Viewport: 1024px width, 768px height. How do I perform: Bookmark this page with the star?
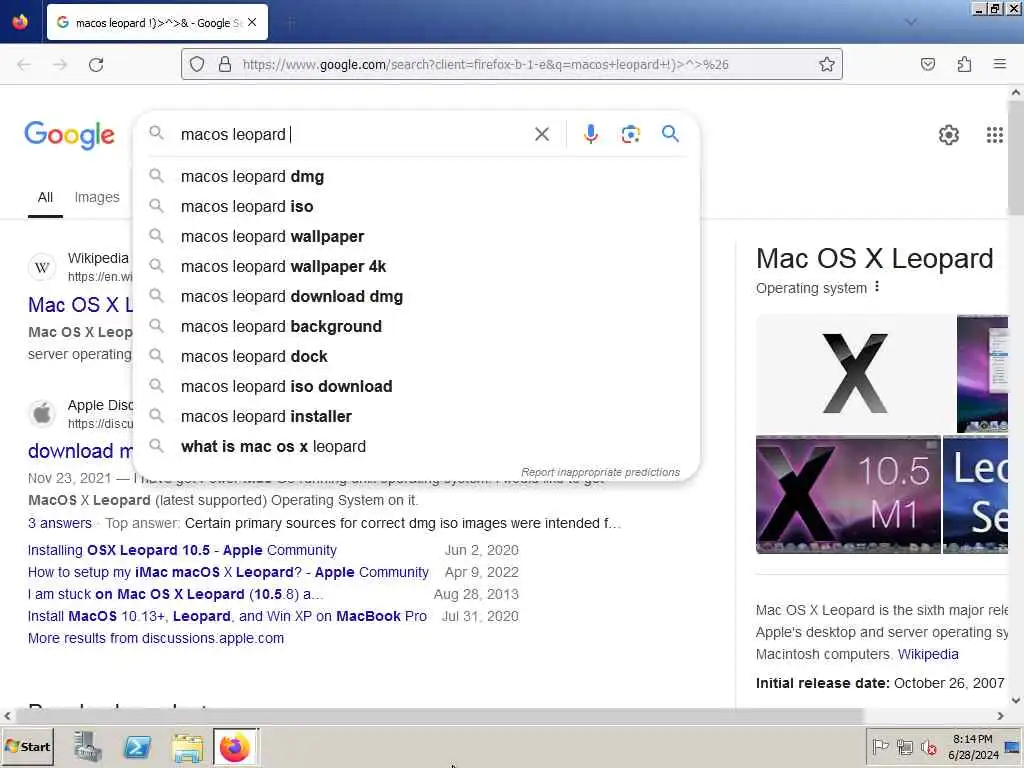[x=827, y=64]
